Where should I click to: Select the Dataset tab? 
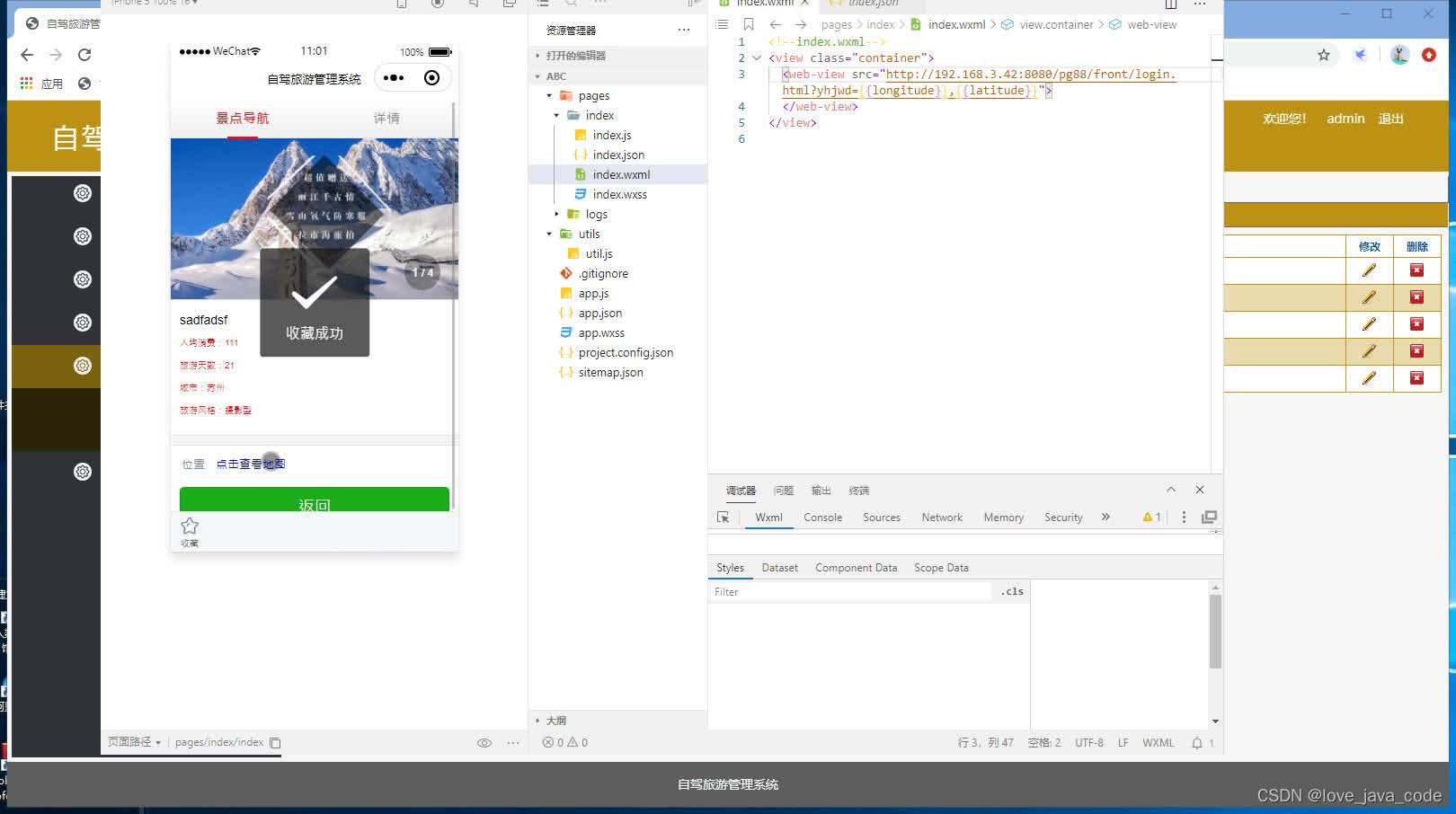[x=779, y=568]
